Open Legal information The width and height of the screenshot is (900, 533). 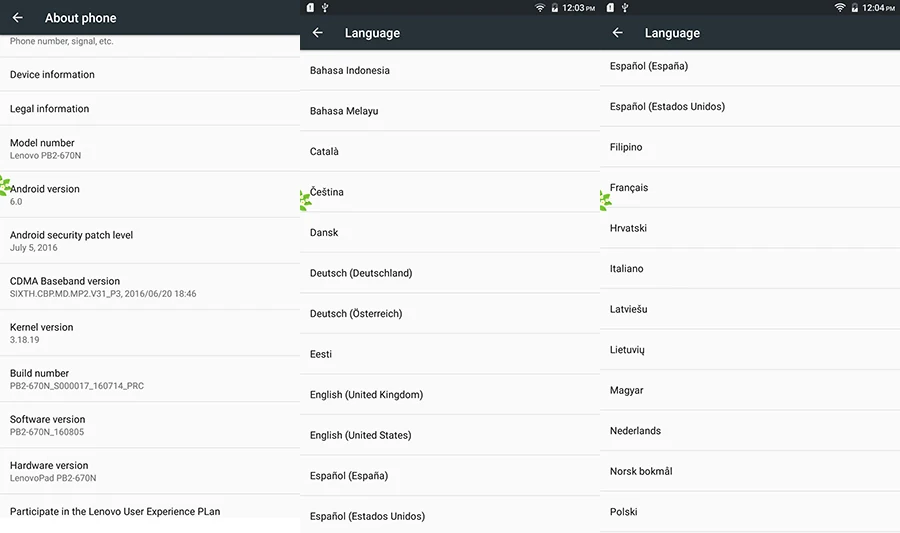pos(150,108)
